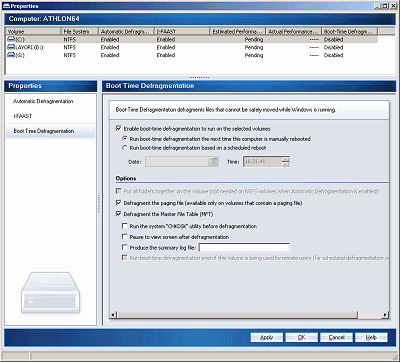Screen dimensions: 400x362
Task: Toggle run even if used by remote users
Action: click(x=125, y=258)
